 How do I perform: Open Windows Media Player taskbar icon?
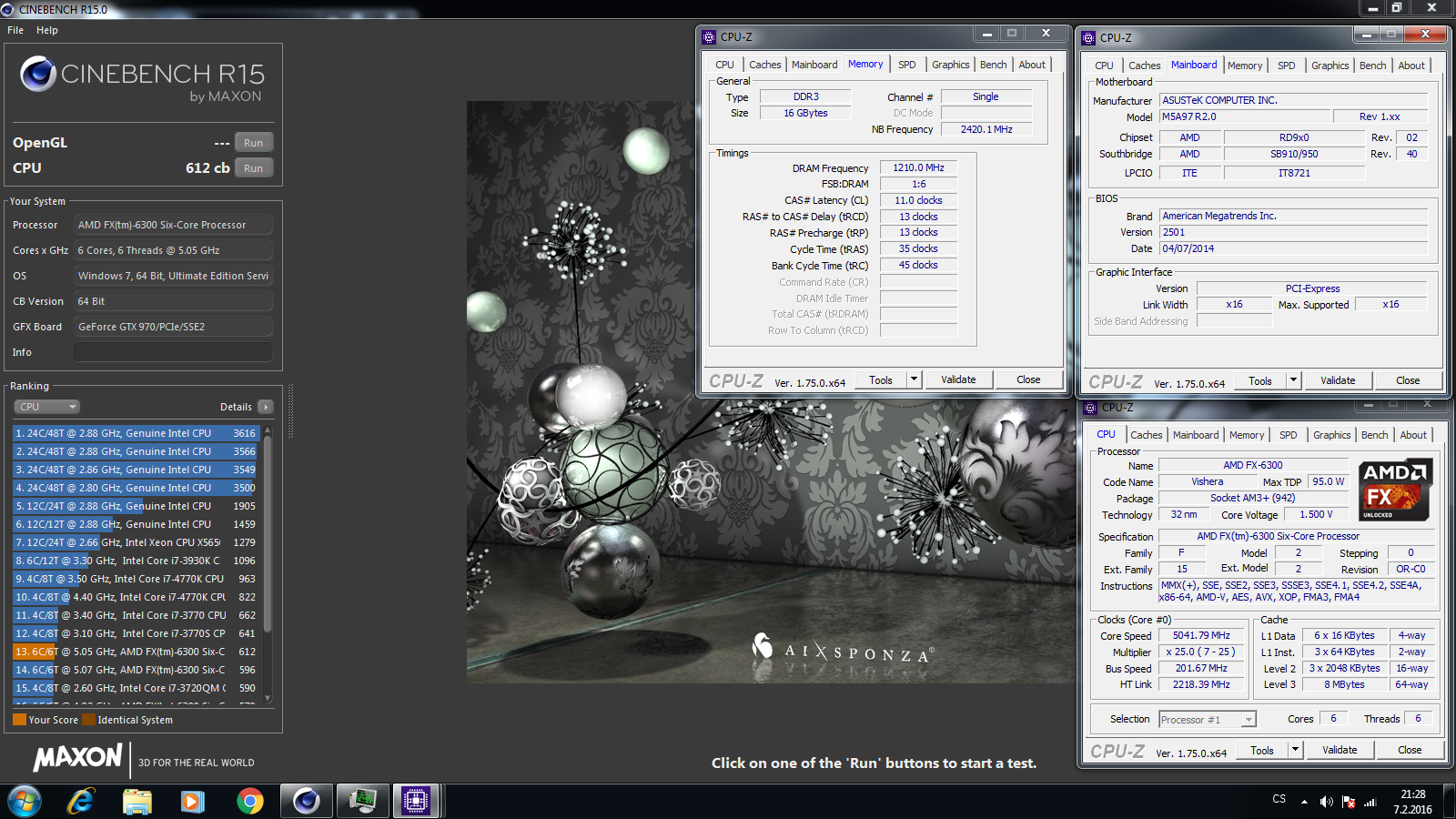(192, 801)
